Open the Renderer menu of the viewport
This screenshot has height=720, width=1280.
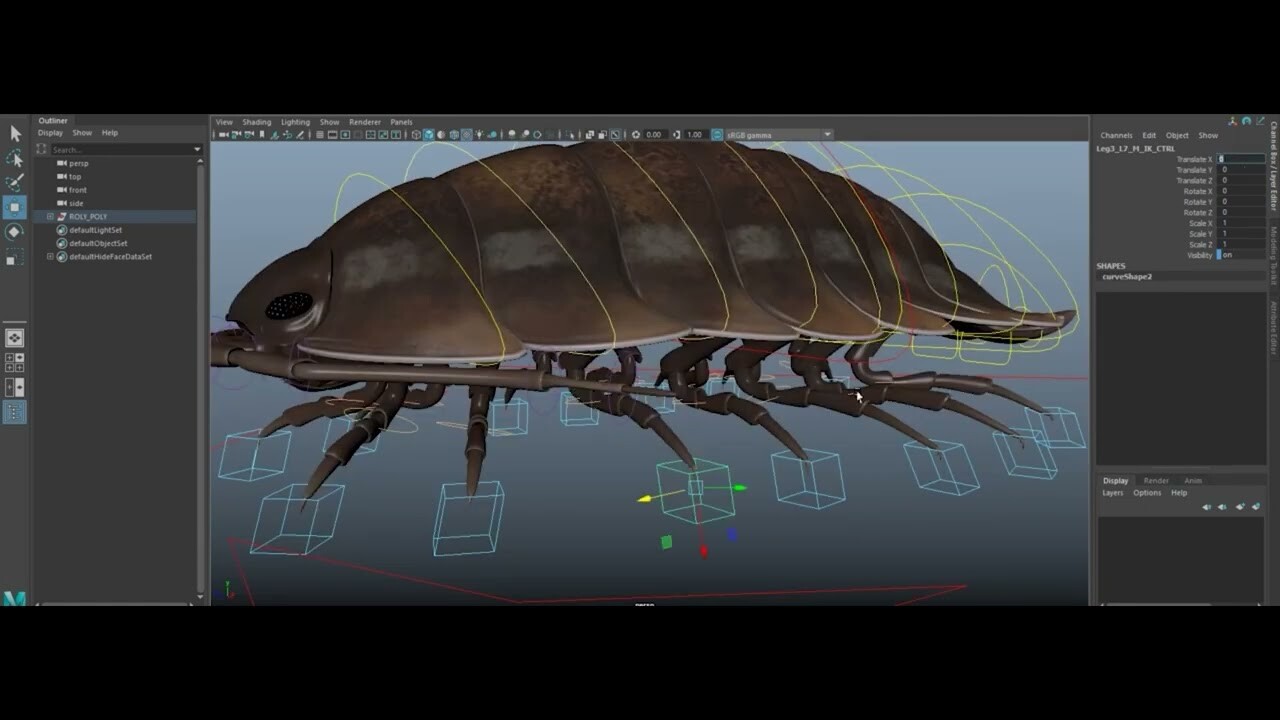364,121
